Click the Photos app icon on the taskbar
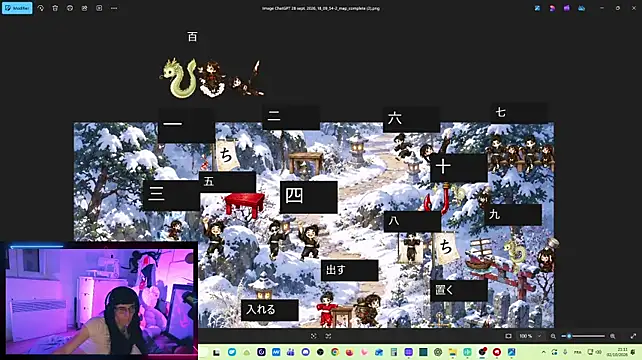Screen dimensions: 642x360 click(511, 352)
